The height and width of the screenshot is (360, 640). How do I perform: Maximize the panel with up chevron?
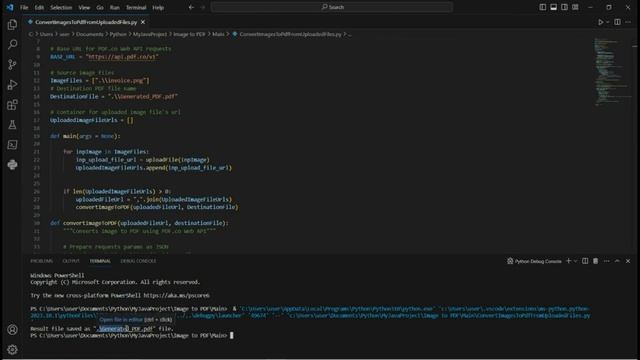[617, 261]
